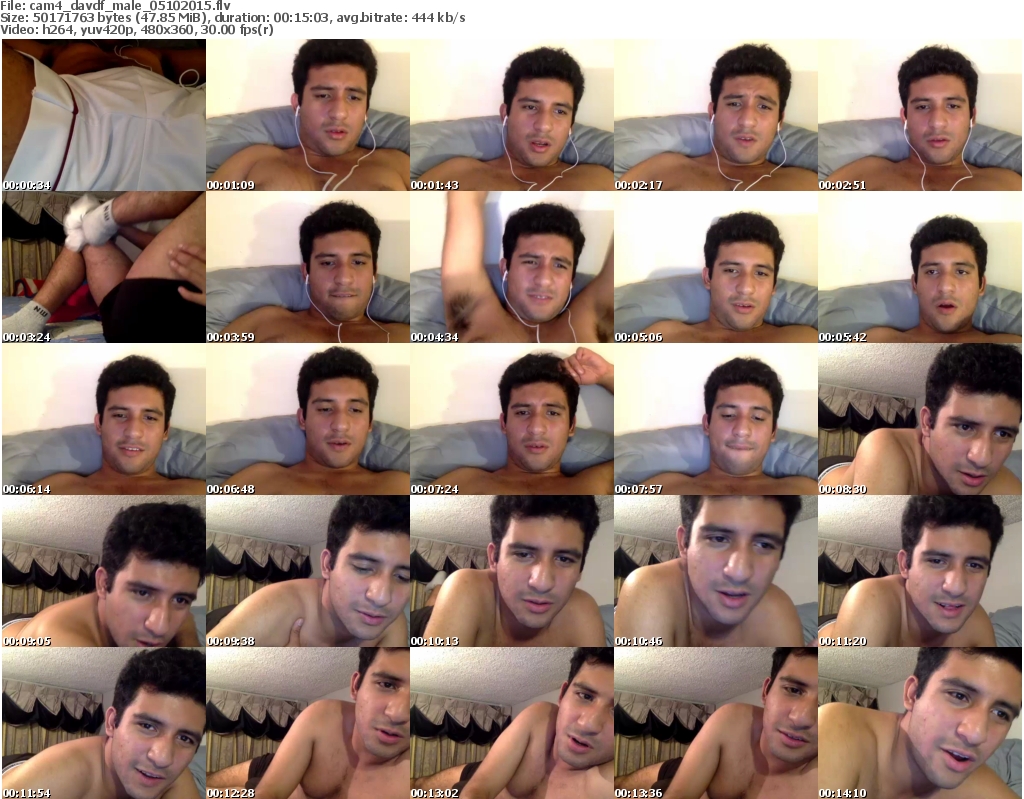Choose the 00:11:54 preview frame

point(104,723)
